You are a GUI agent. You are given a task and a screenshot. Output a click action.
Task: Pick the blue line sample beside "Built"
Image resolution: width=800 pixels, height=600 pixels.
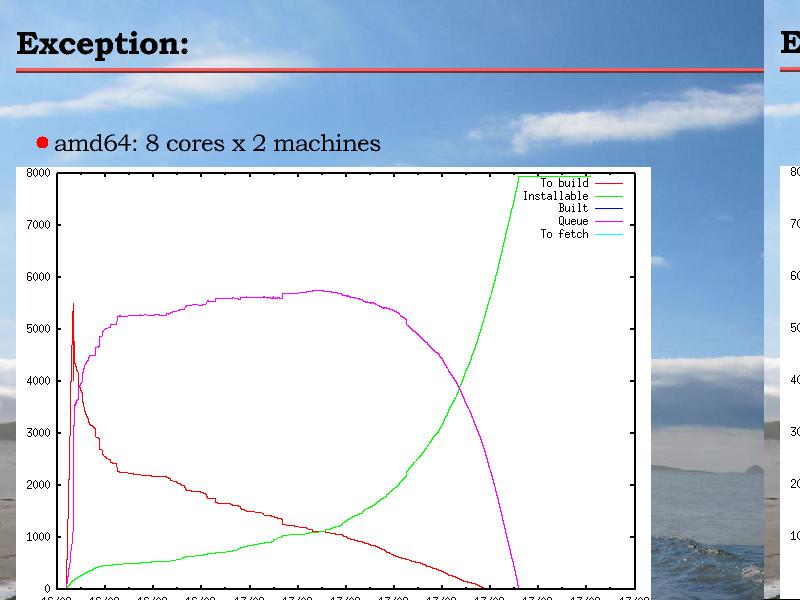click(x=609, y=208)
